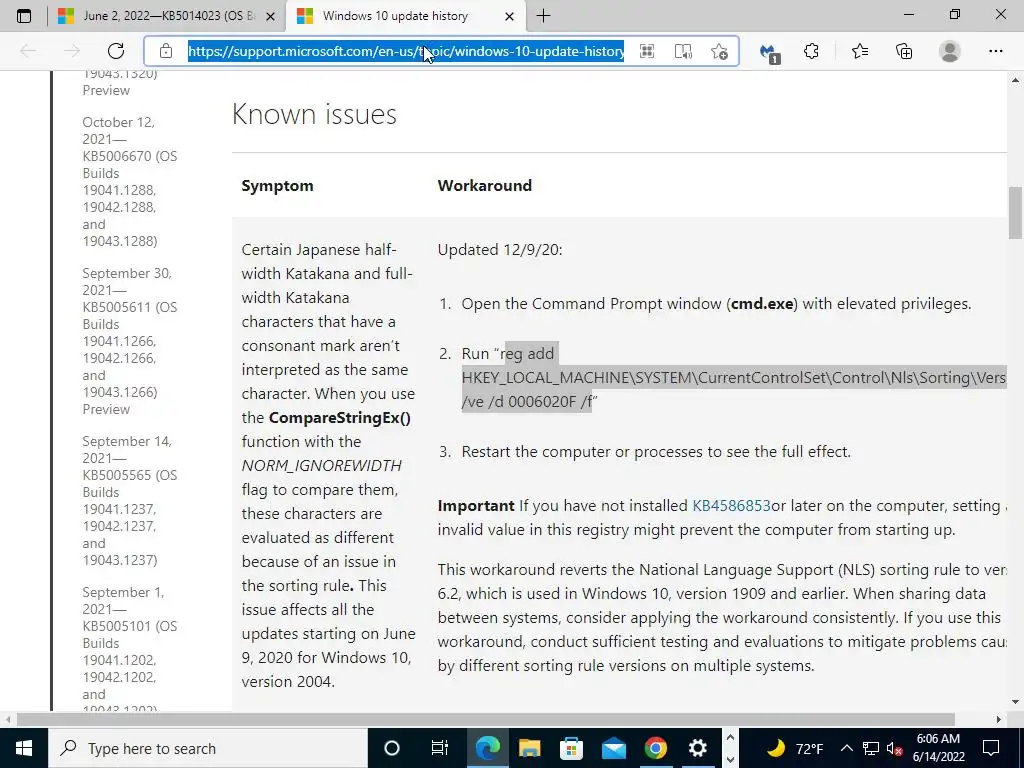Screen dimensions: 1024x768
Task: Click the horizontal scrollbar thumb
Action: [486, 719]
